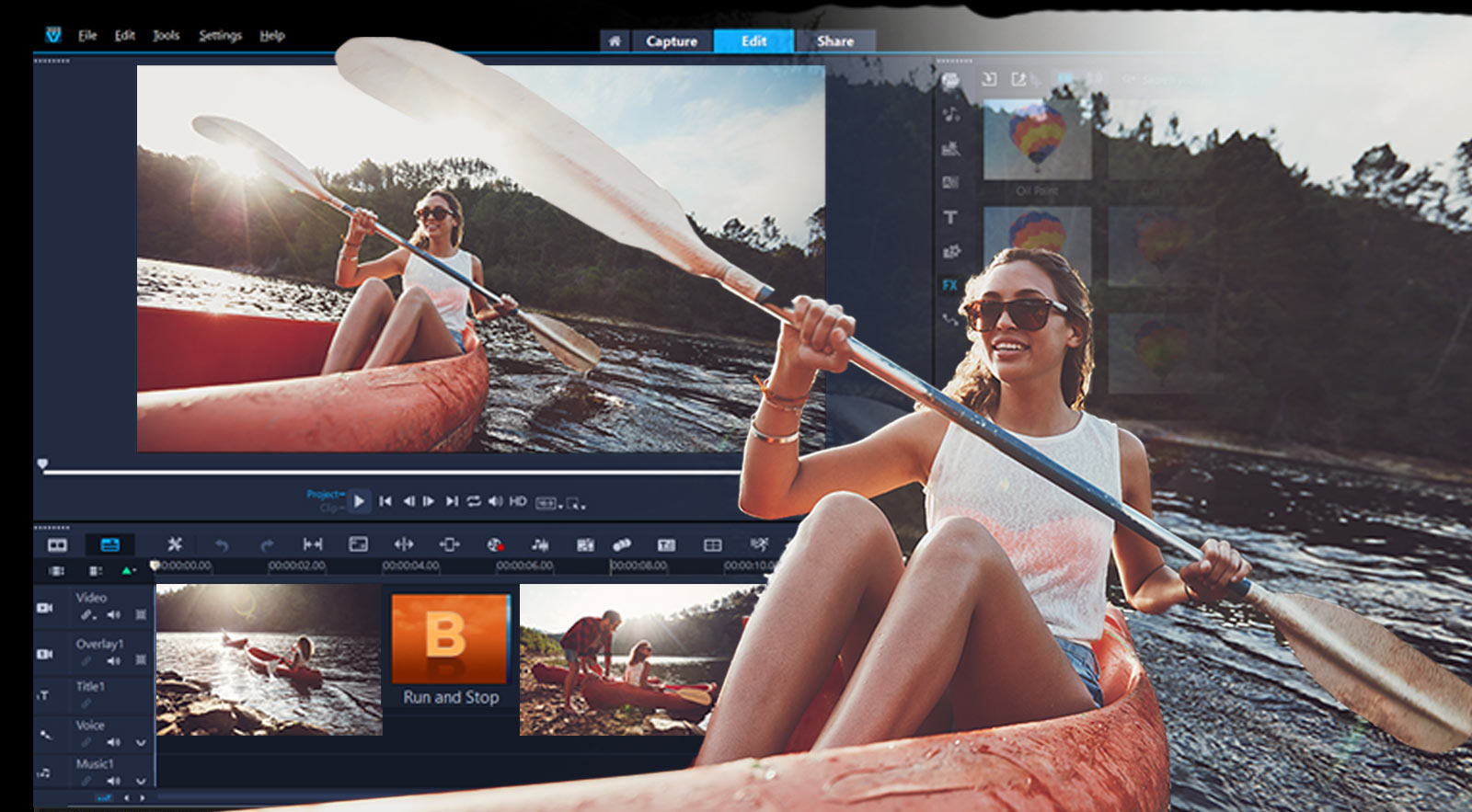The height and width of the screenshot is (812, 1472).
Task: Toggle ripple editing on Overlay1 track
Action: (x=86, y=660)
